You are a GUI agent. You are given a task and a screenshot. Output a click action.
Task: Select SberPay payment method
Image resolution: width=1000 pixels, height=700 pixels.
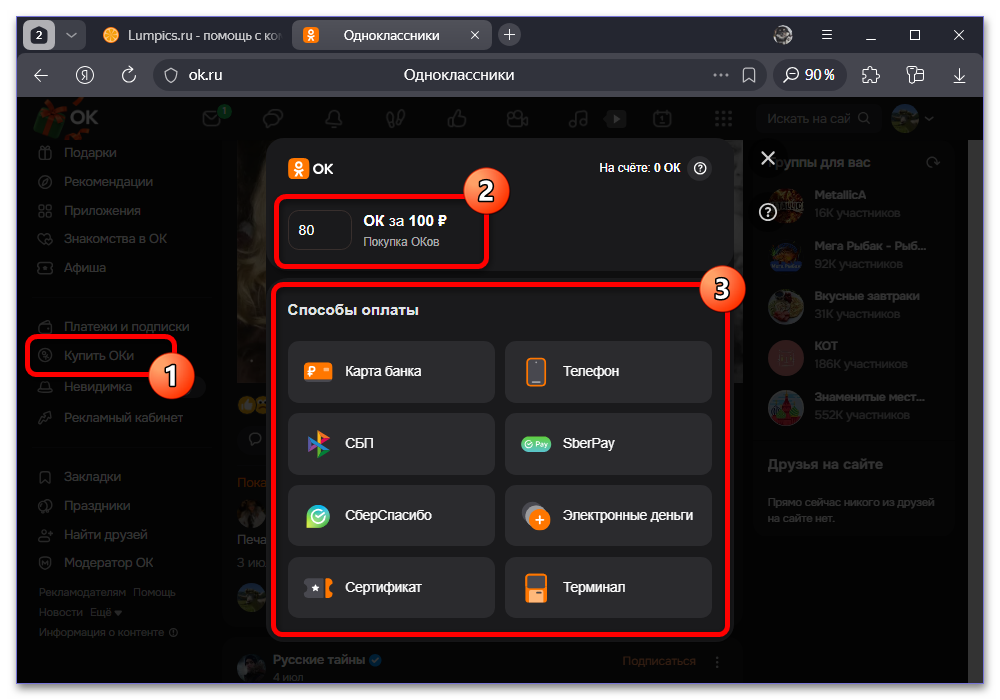[x=608, y=443]
